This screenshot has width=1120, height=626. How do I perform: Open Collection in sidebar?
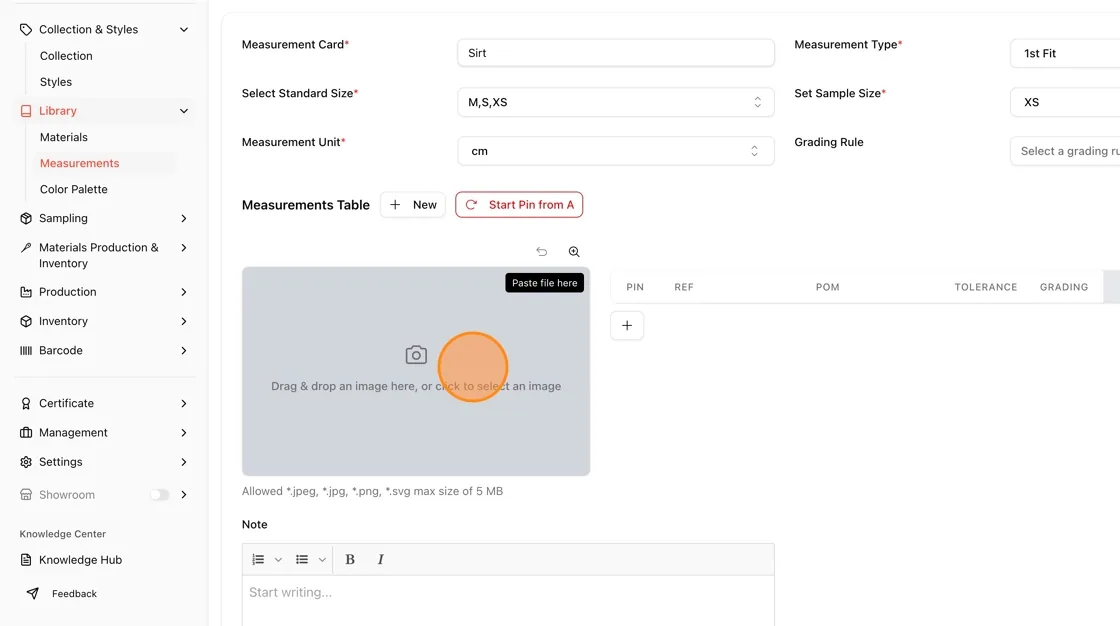(66, 56)
